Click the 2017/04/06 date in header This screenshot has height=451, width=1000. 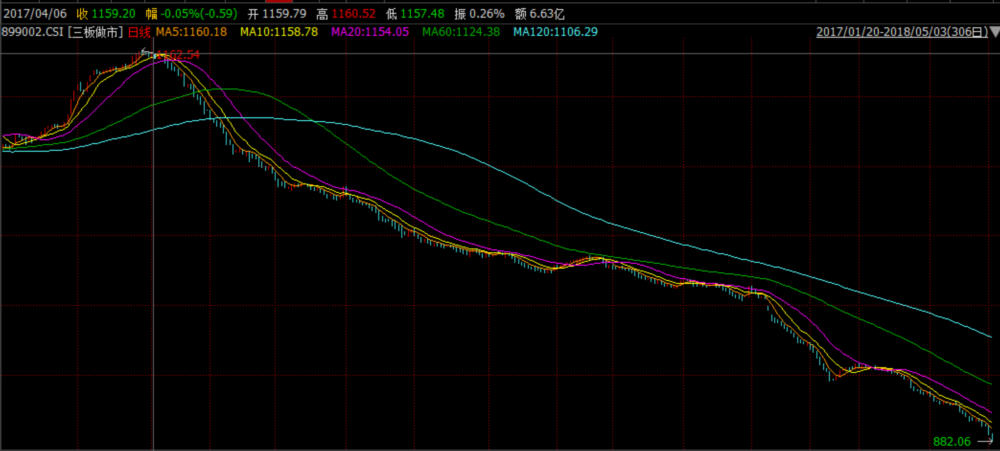point(34,14)
